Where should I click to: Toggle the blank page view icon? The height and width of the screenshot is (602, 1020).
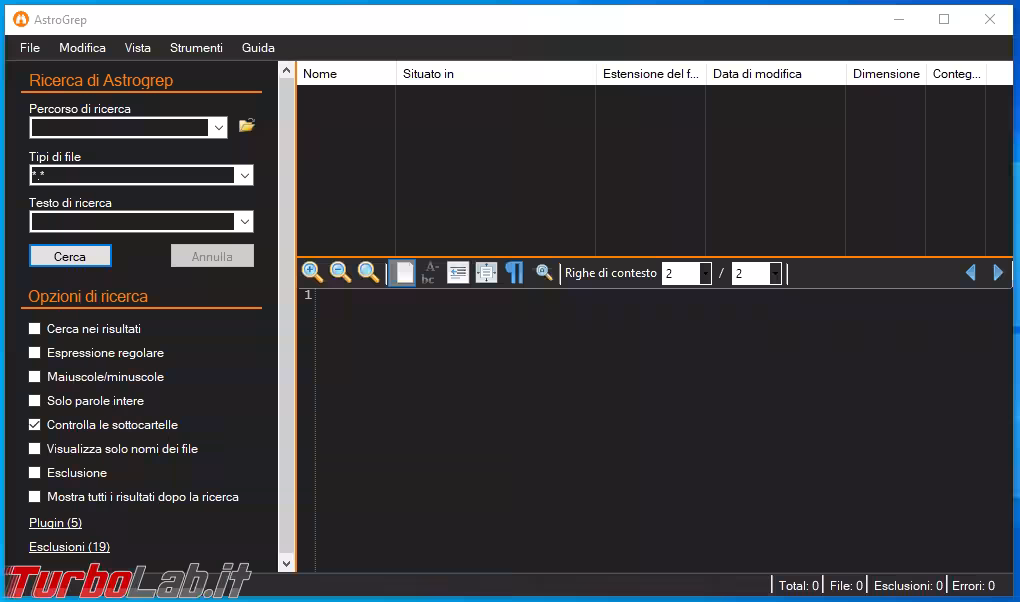point(402,272)
